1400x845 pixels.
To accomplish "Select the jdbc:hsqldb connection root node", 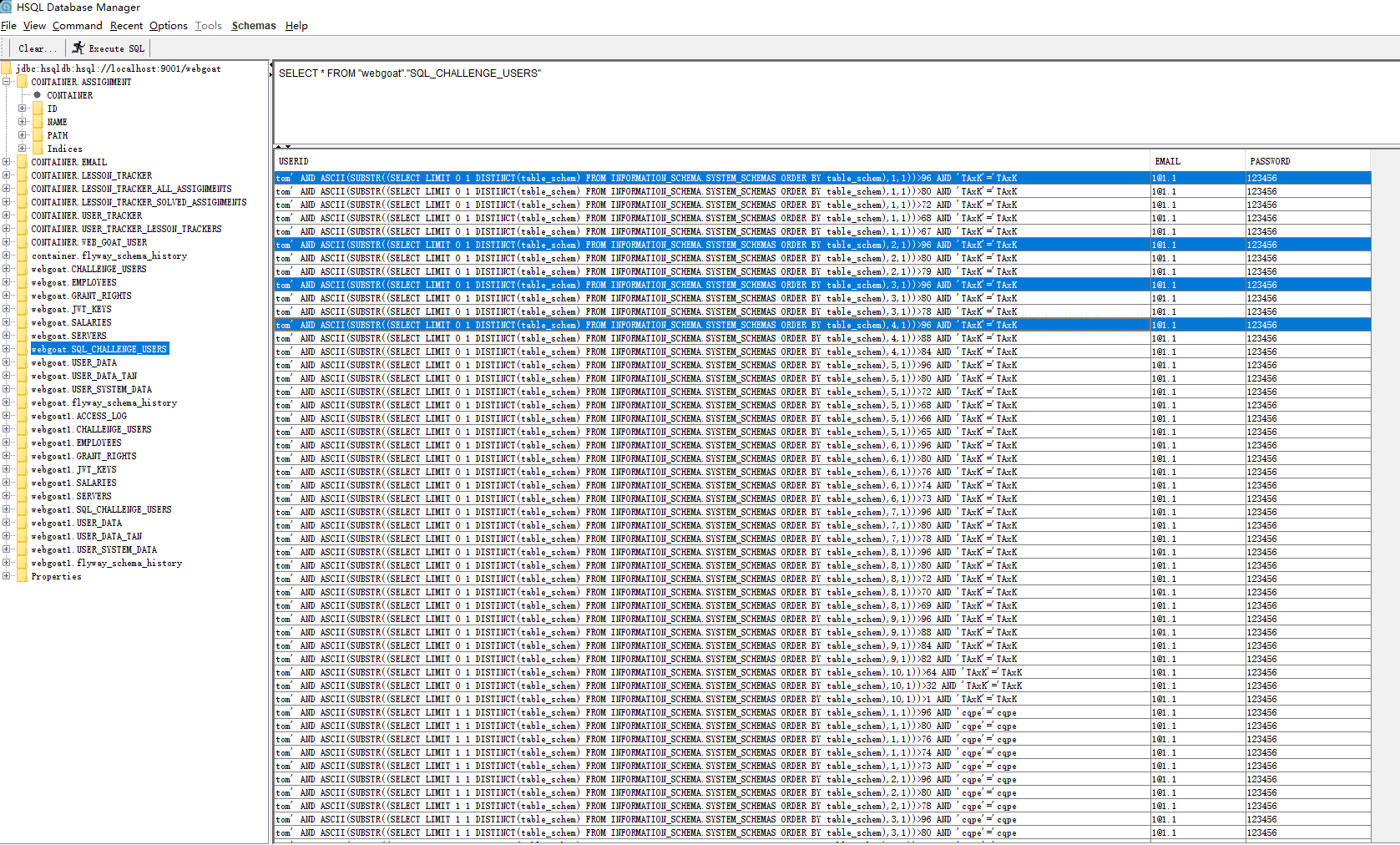I will (119, 68).
